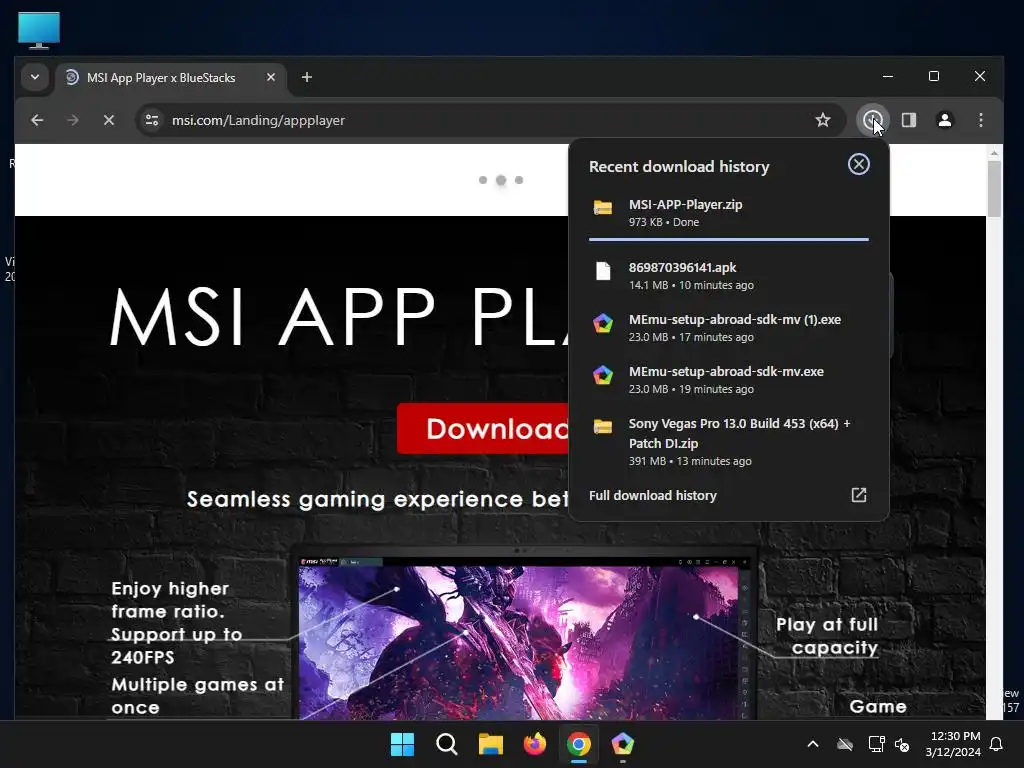Go forward to the next page
Image resolution: width=1024 pixels, height=768 pixels.
[73, 120]
